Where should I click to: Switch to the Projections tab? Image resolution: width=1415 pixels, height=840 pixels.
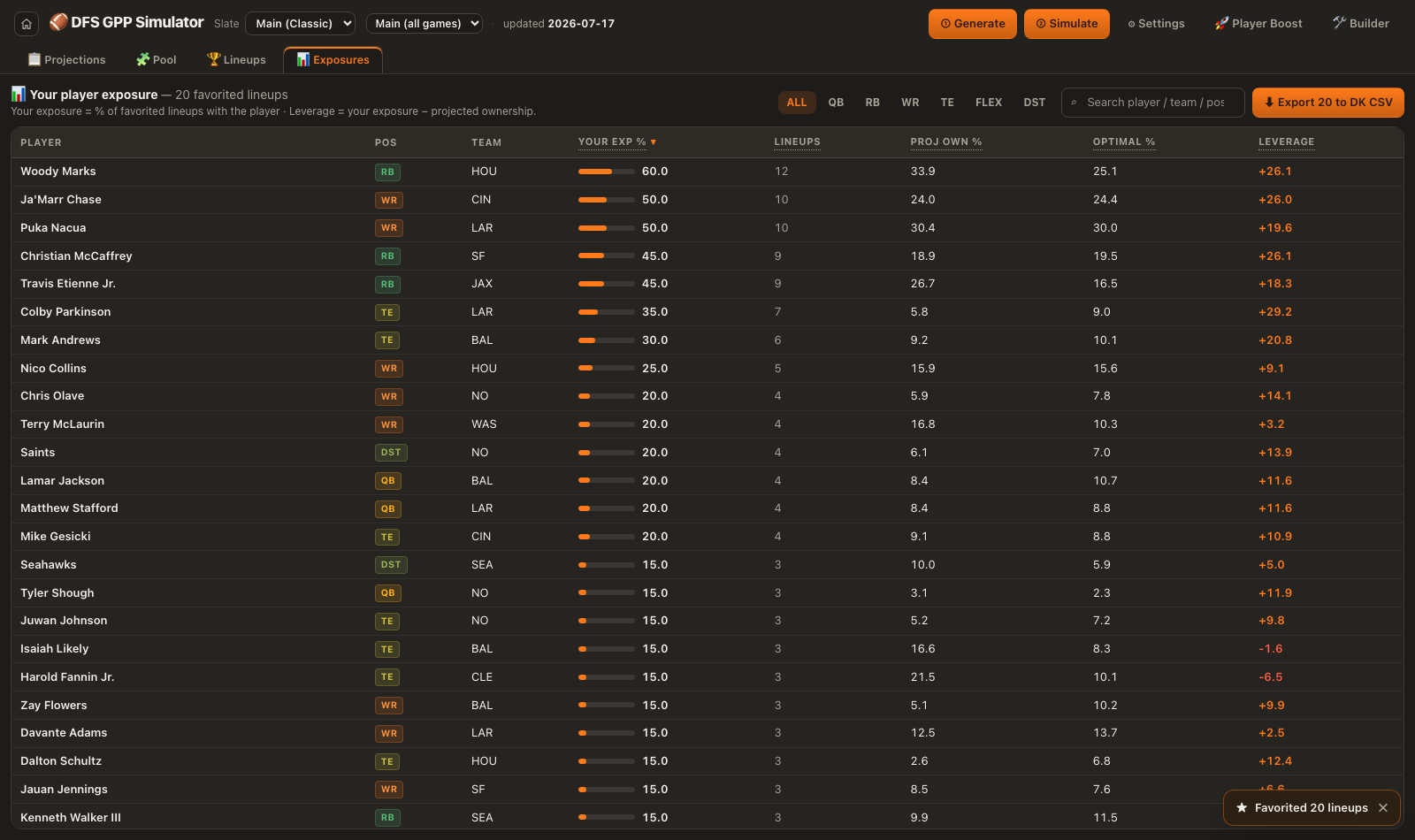(x=66, y=59)
